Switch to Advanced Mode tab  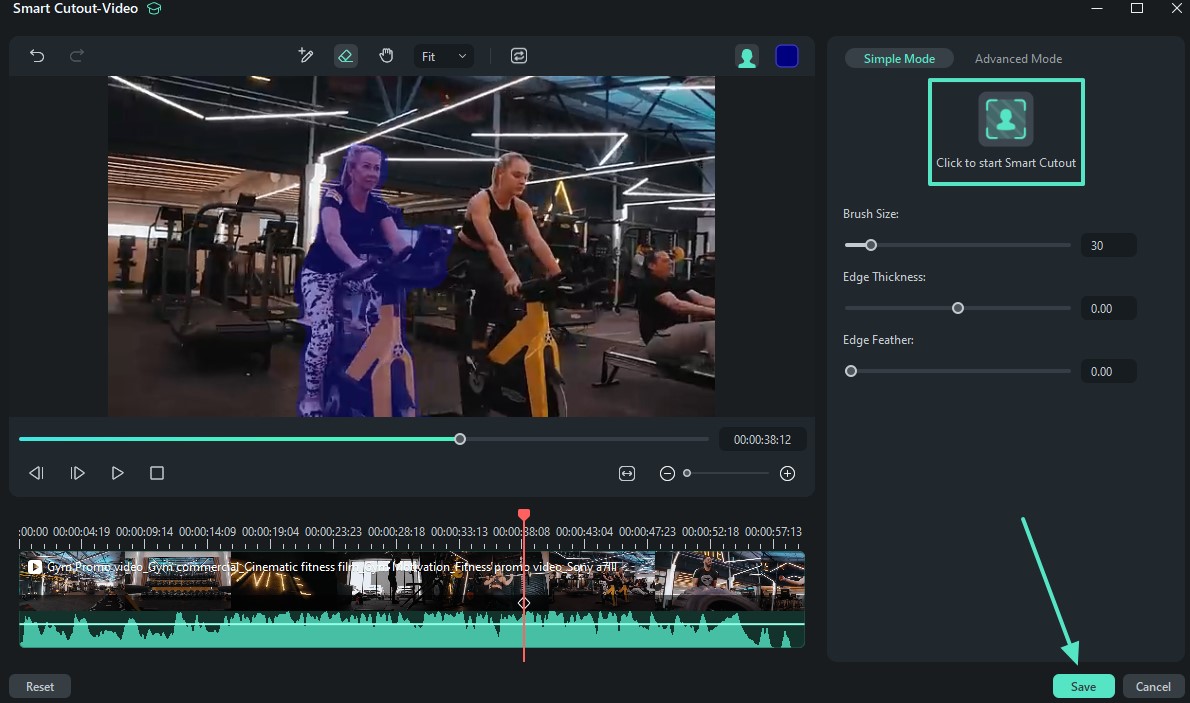(1018, 59)
